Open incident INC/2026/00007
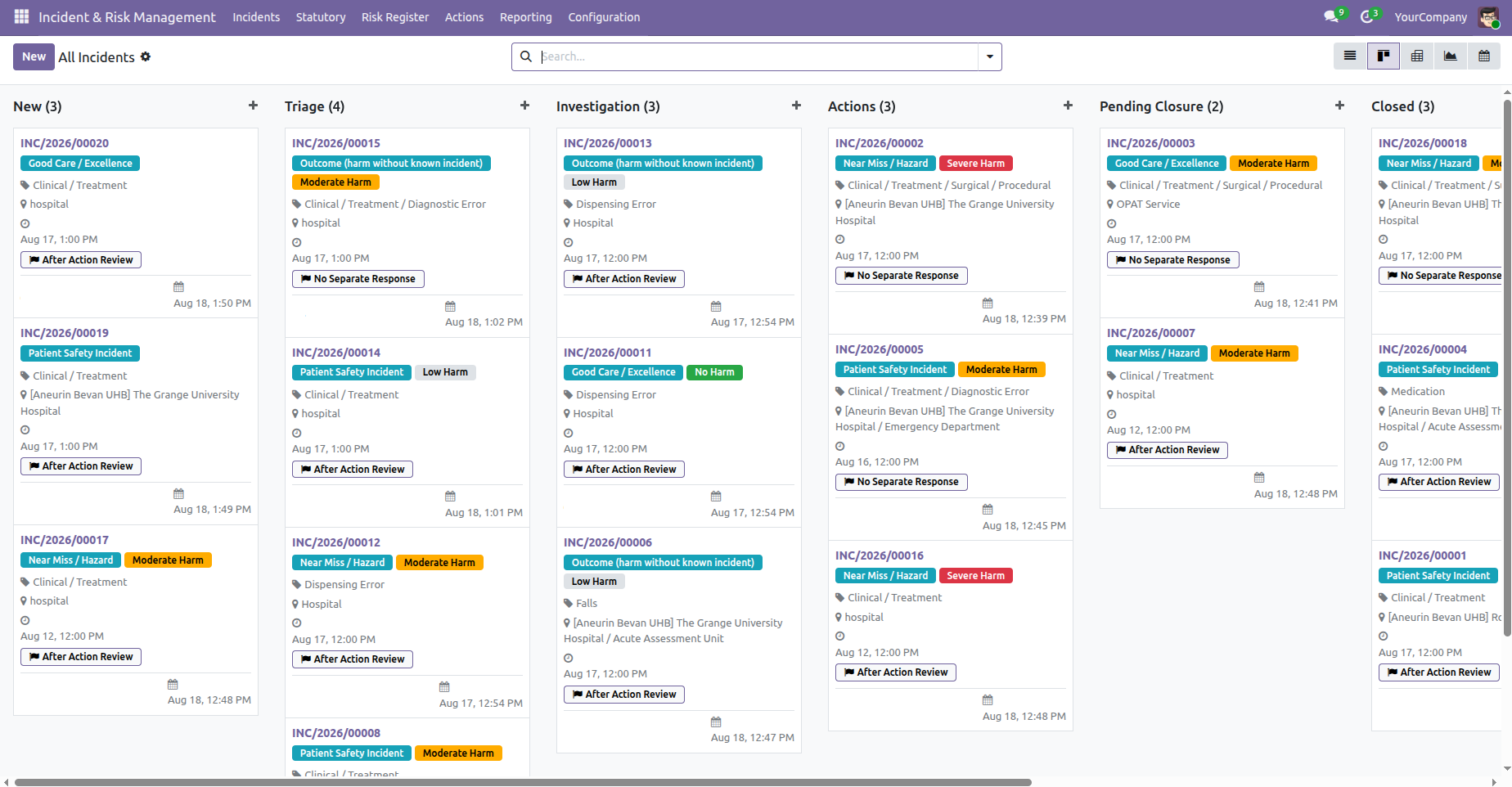This screenshot has width=1512, height=787. 1151,333
